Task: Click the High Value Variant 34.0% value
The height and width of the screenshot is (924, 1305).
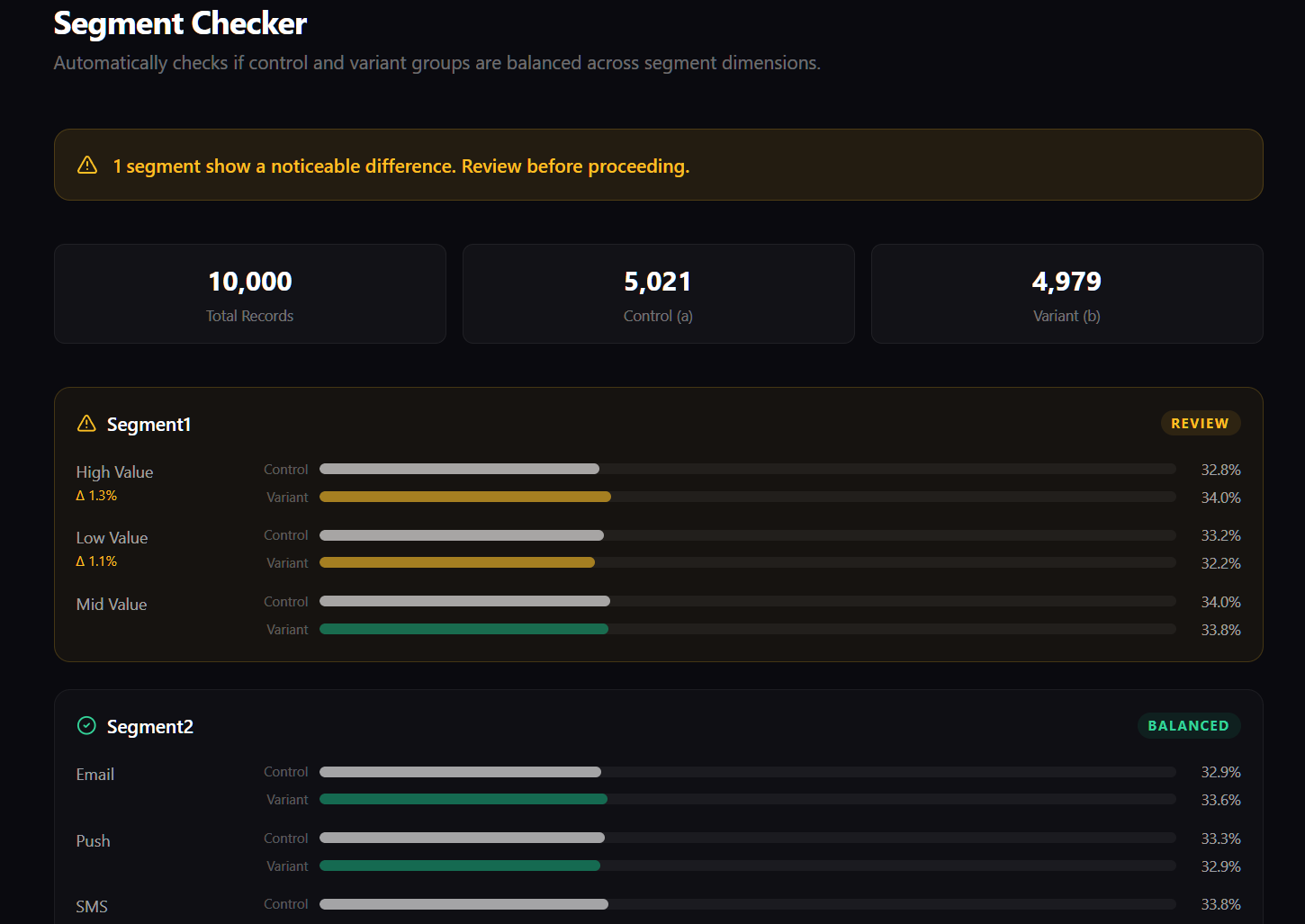Action: coord(1220,498)
